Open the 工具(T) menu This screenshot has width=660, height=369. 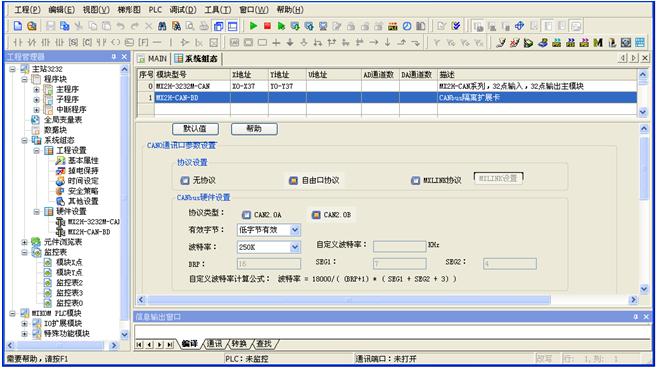pos(218,9)
